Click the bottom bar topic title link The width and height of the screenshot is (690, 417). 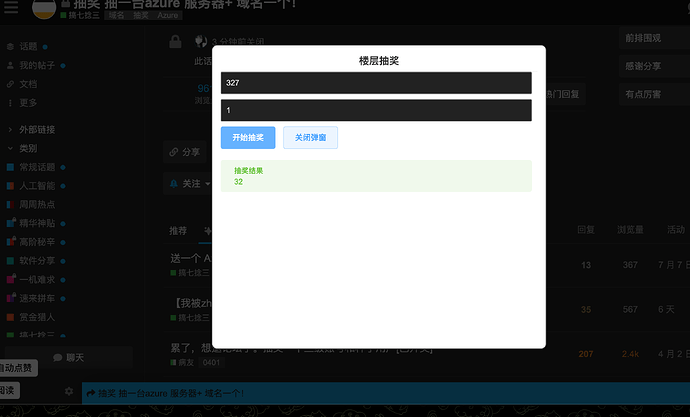(x=171, y=393)
